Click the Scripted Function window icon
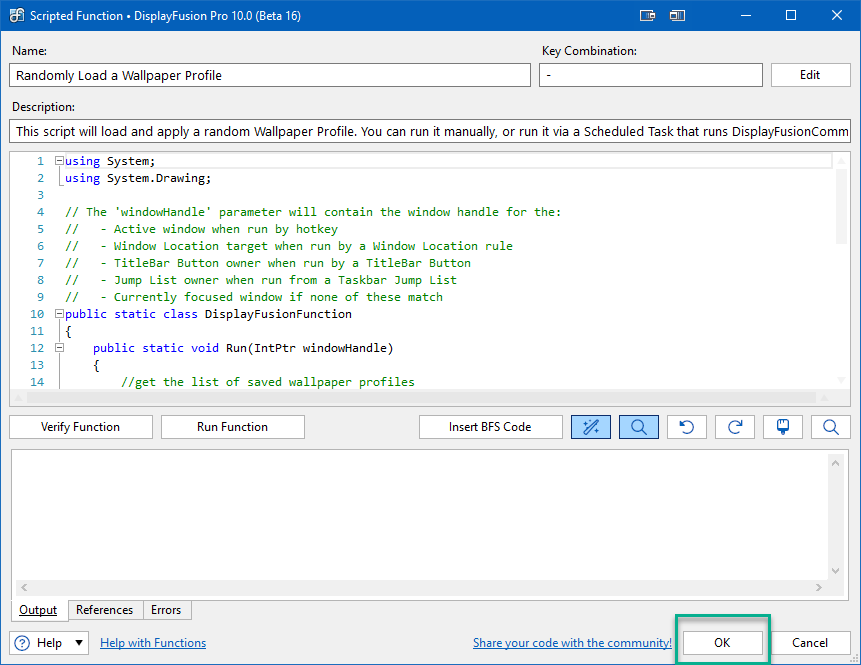Screen dimensions: 861x665 (x=16, y=15)
